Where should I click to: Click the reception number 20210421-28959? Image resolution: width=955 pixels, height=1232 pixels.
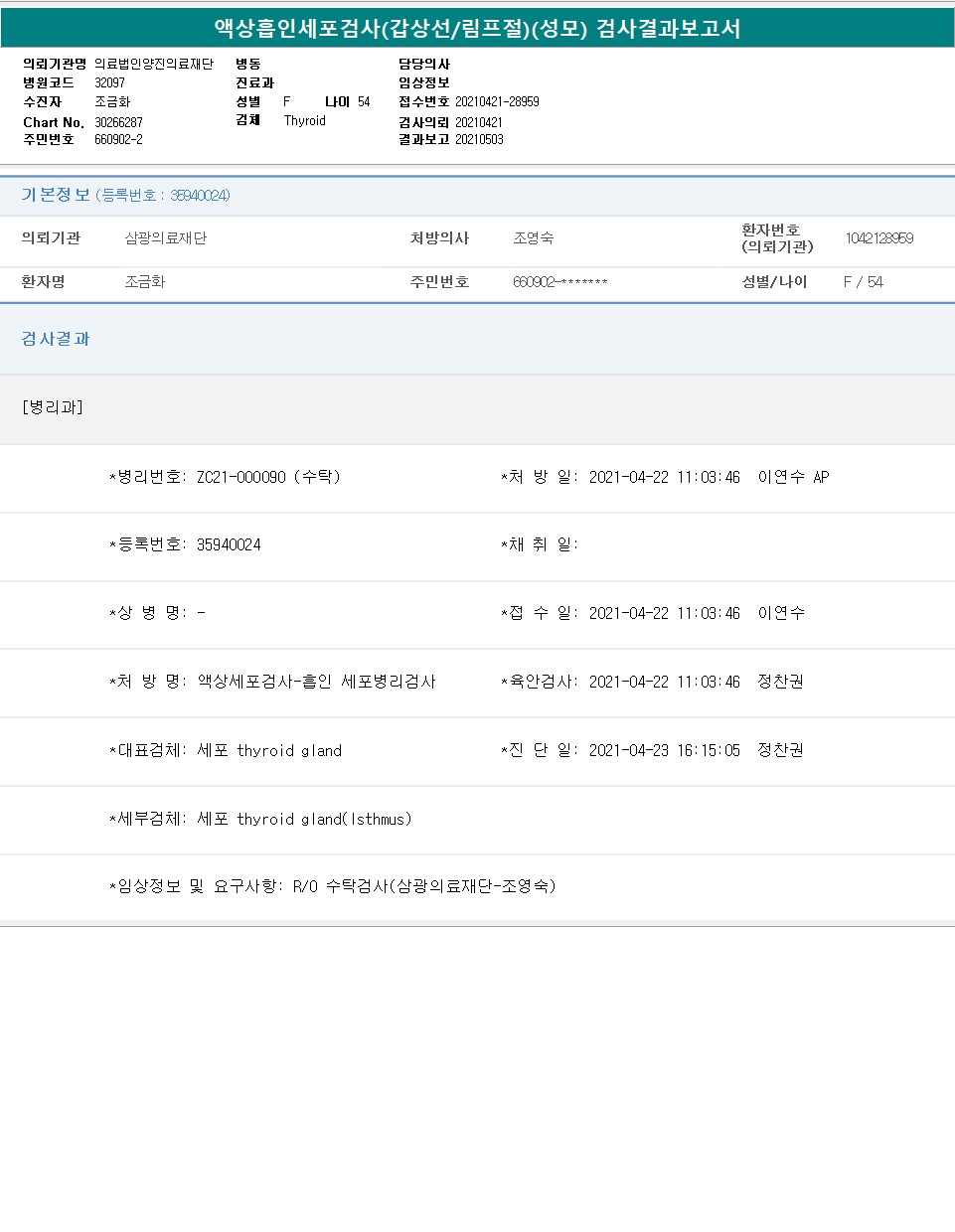(x=497, y=101)
